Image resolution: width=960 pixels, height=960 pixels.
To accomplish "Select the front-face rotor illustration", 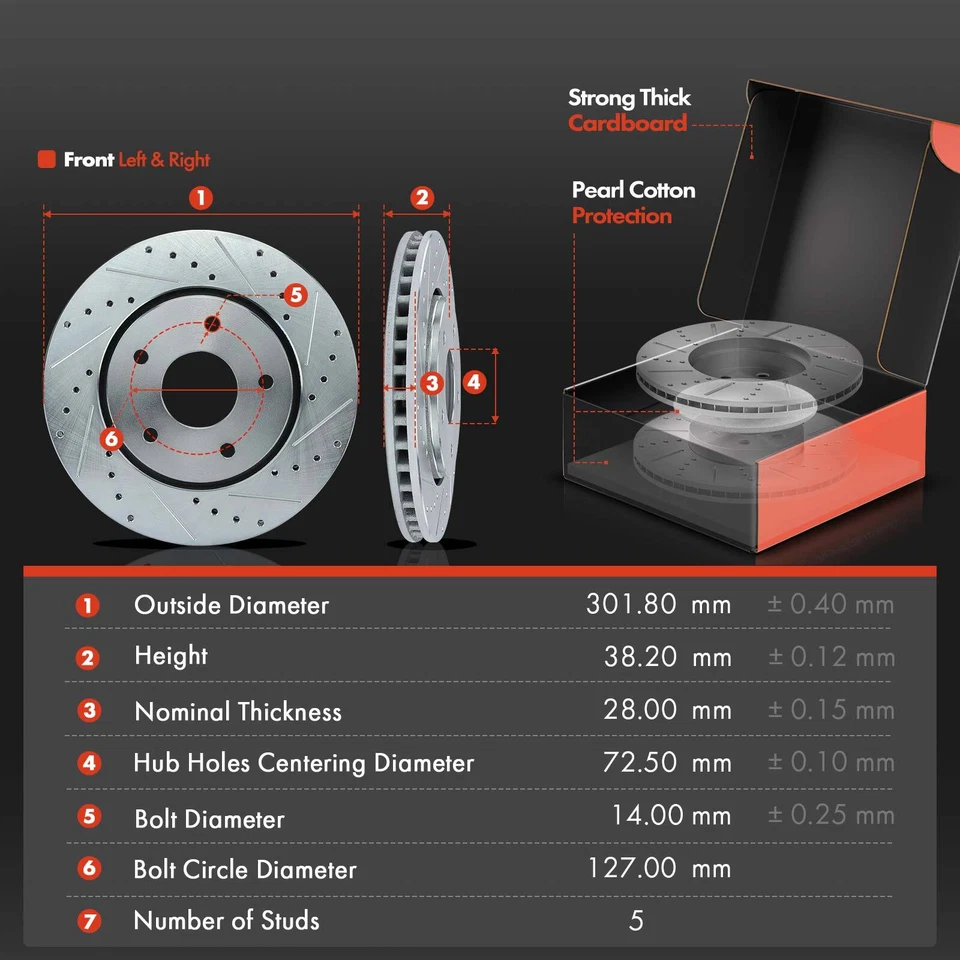I will (200, 385).
